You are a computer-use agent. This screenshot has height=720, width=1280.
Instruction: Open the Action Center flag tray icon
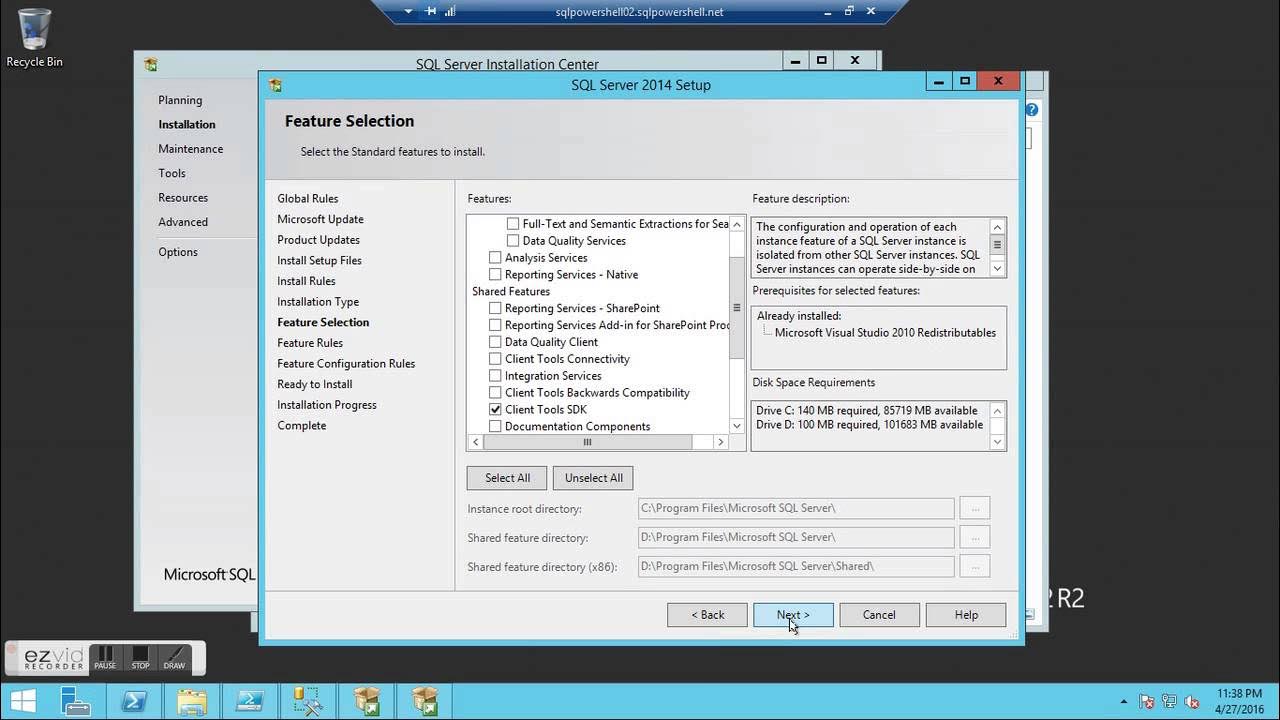tap(1147, 702)
